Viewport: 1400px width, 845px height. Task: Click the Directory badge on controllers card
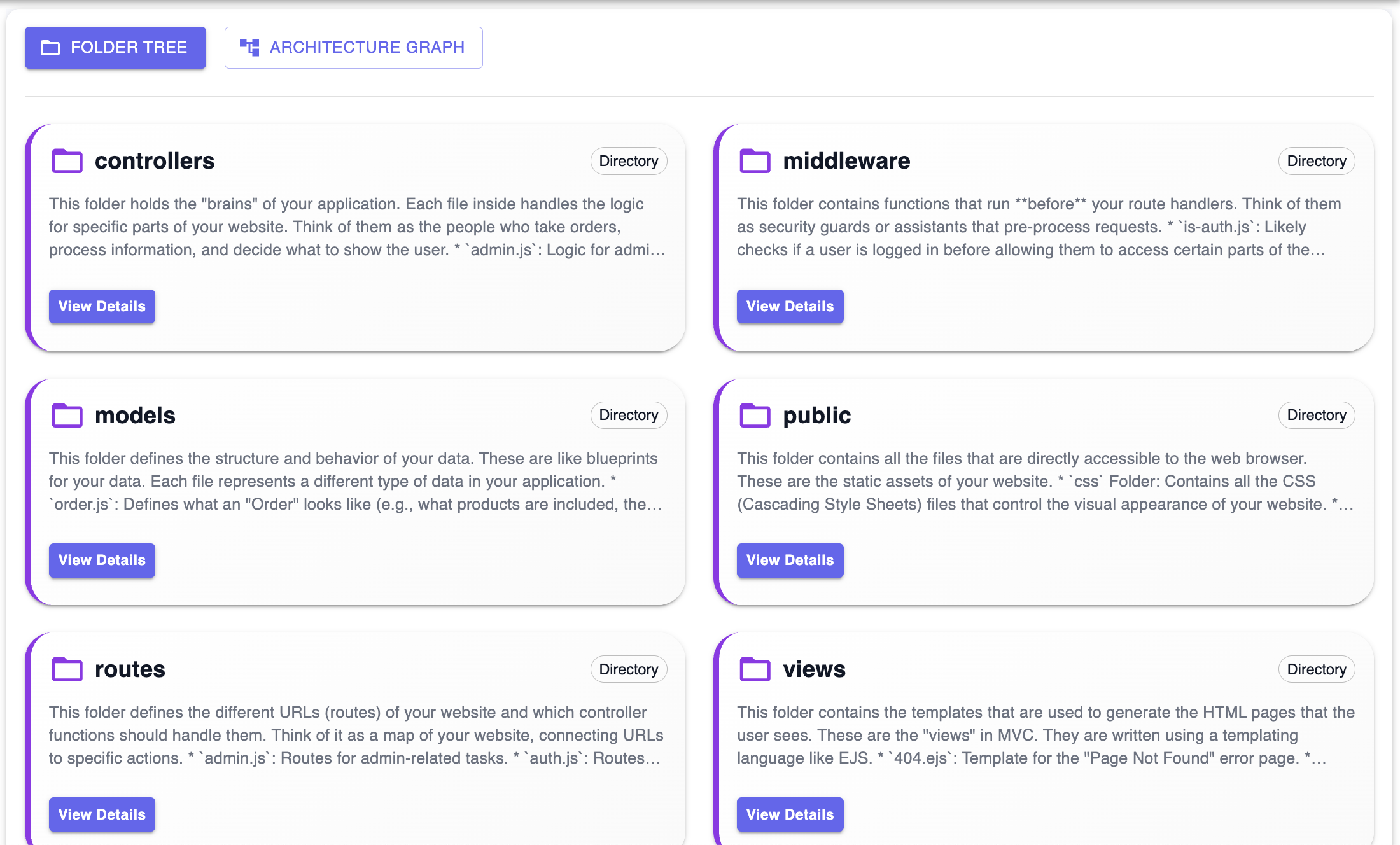tap(628, 161)
